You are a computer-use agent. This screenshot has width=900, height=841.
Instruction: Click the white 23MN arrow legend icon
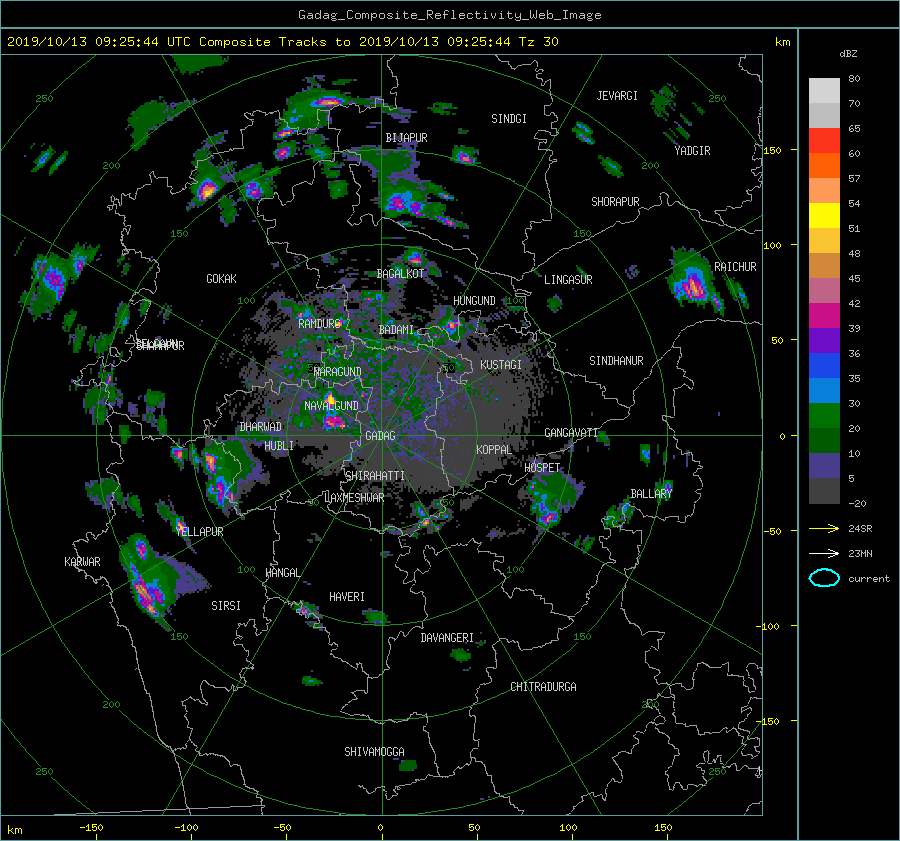824,553
